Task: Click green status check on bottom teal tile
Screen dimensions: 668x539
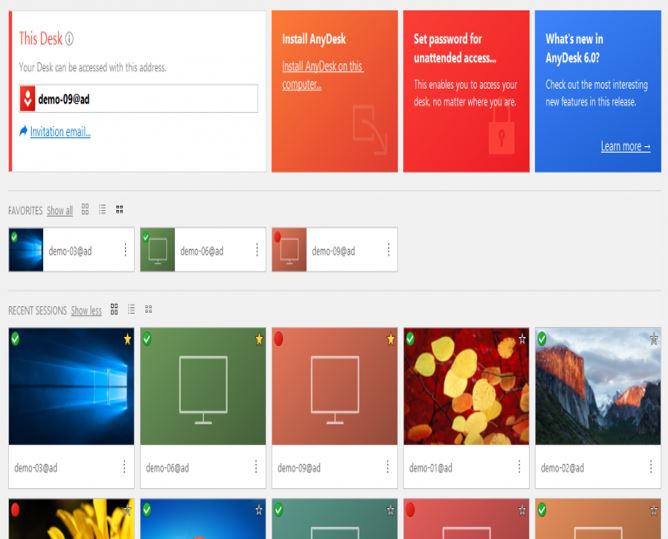Action: [279, 510]
